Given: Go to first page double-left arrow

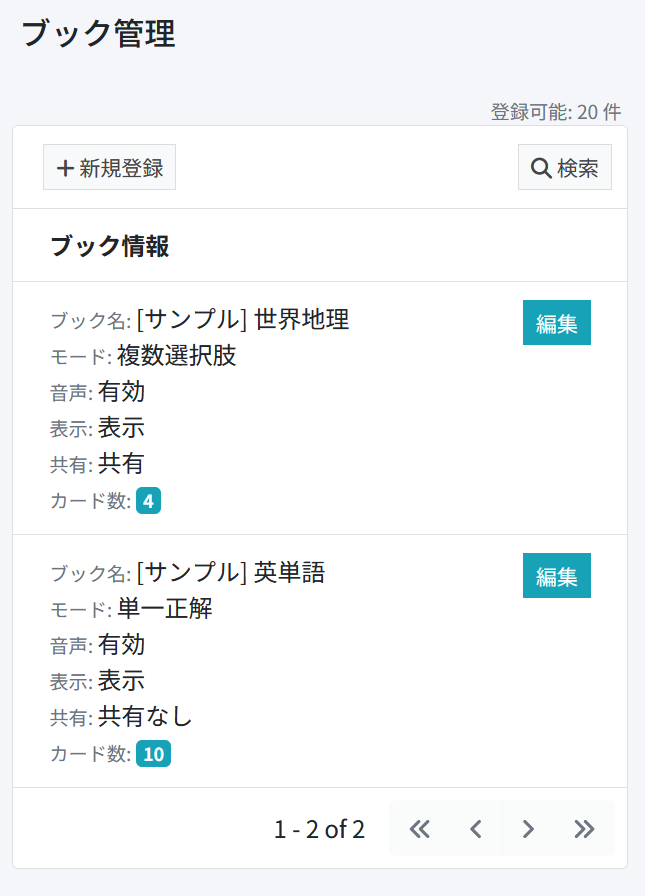Looking at the screenshot, I should click(x=420, y=829).
